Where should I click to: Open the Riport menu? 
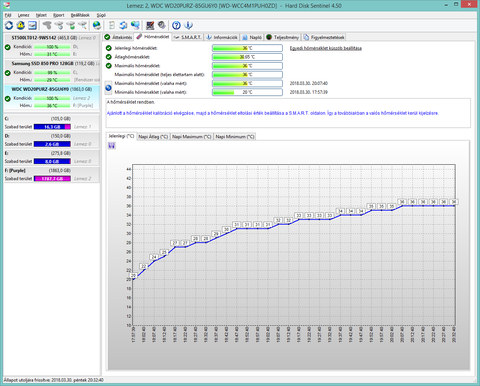click(x=59, y=15)
